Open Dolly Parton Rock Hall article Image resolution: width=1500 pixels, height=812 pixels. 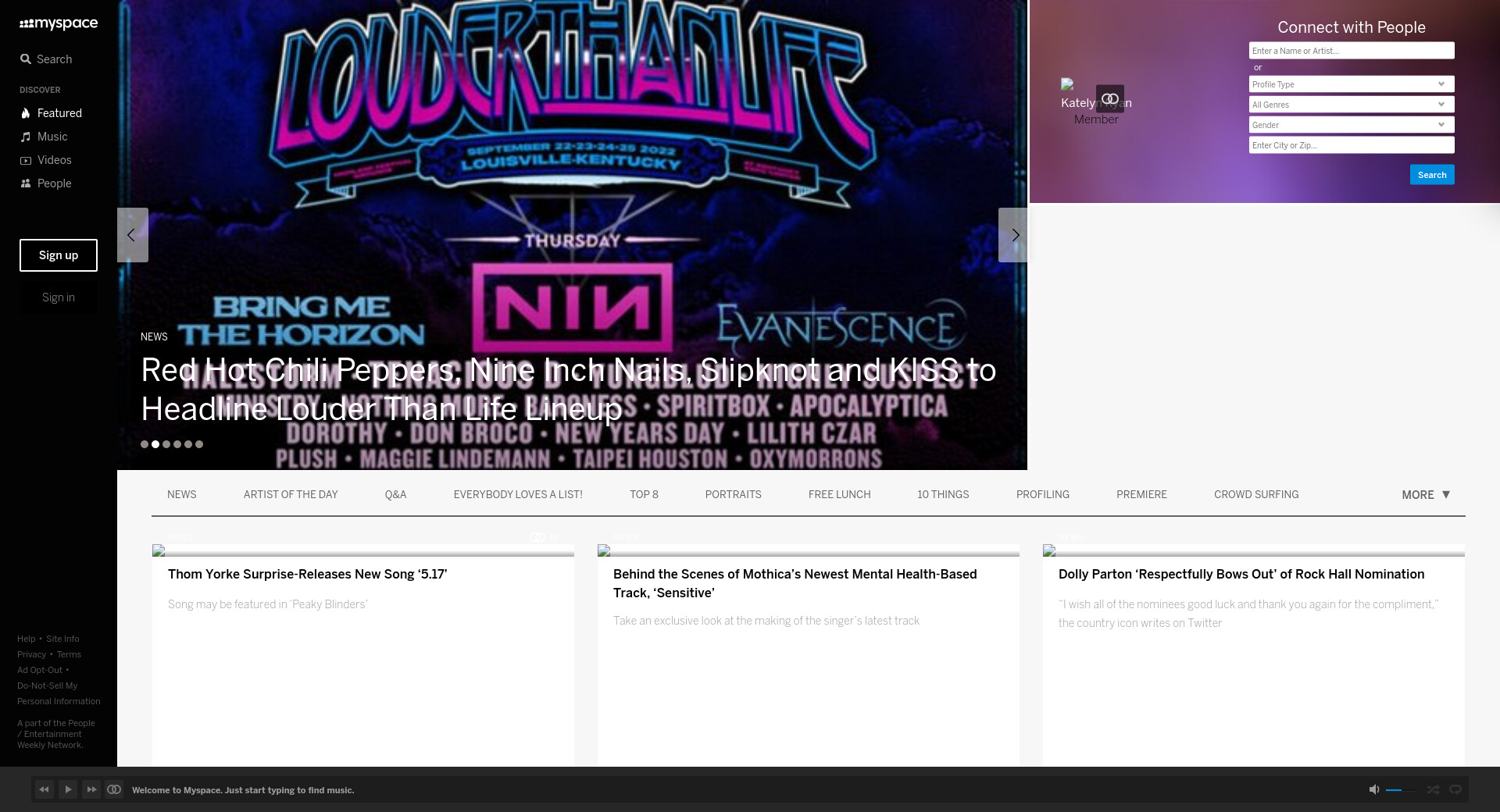[x=1241, y=575]
